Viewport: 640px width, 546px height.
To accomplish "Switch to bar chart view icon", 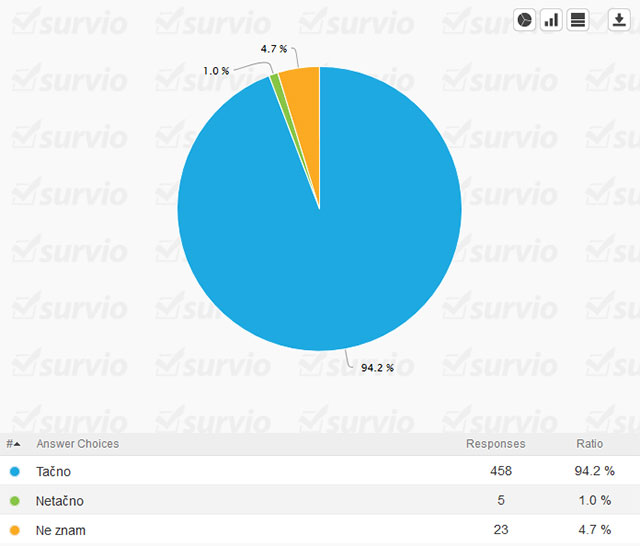I will click(x=551, y=20).
